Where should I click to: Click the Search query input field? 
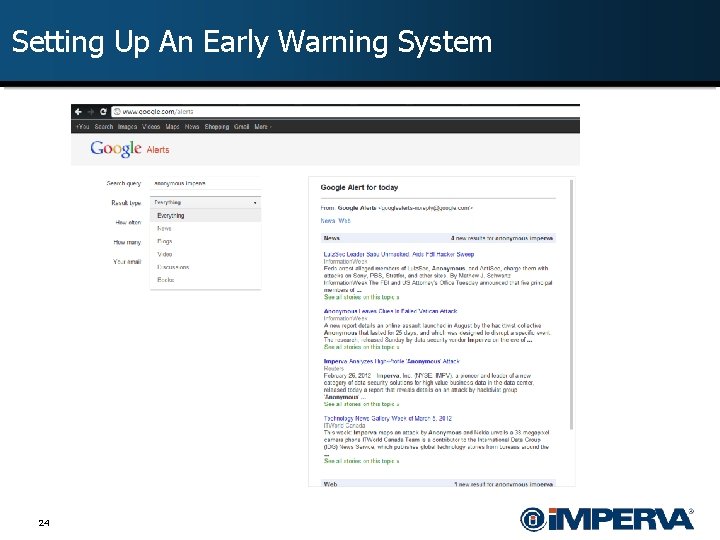206,183
